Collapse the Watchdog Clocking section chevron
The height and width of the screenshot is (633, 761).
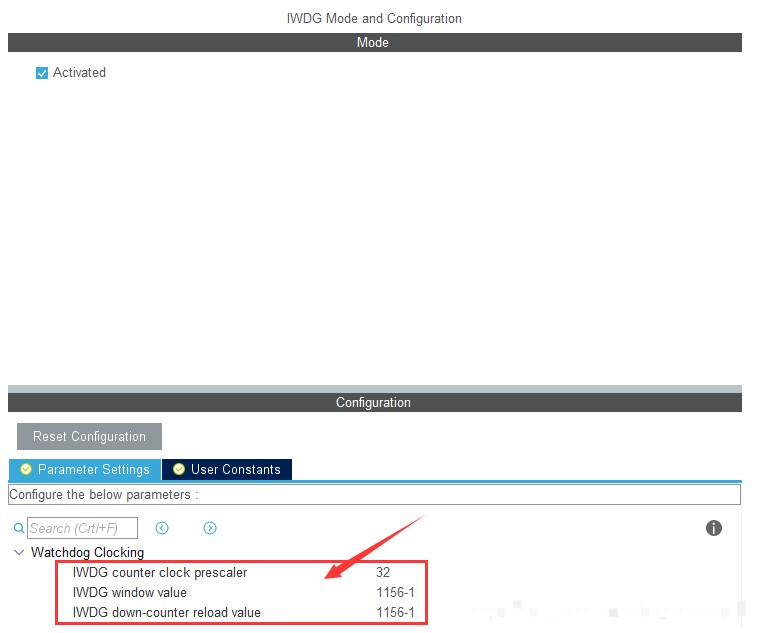[19, 553]
